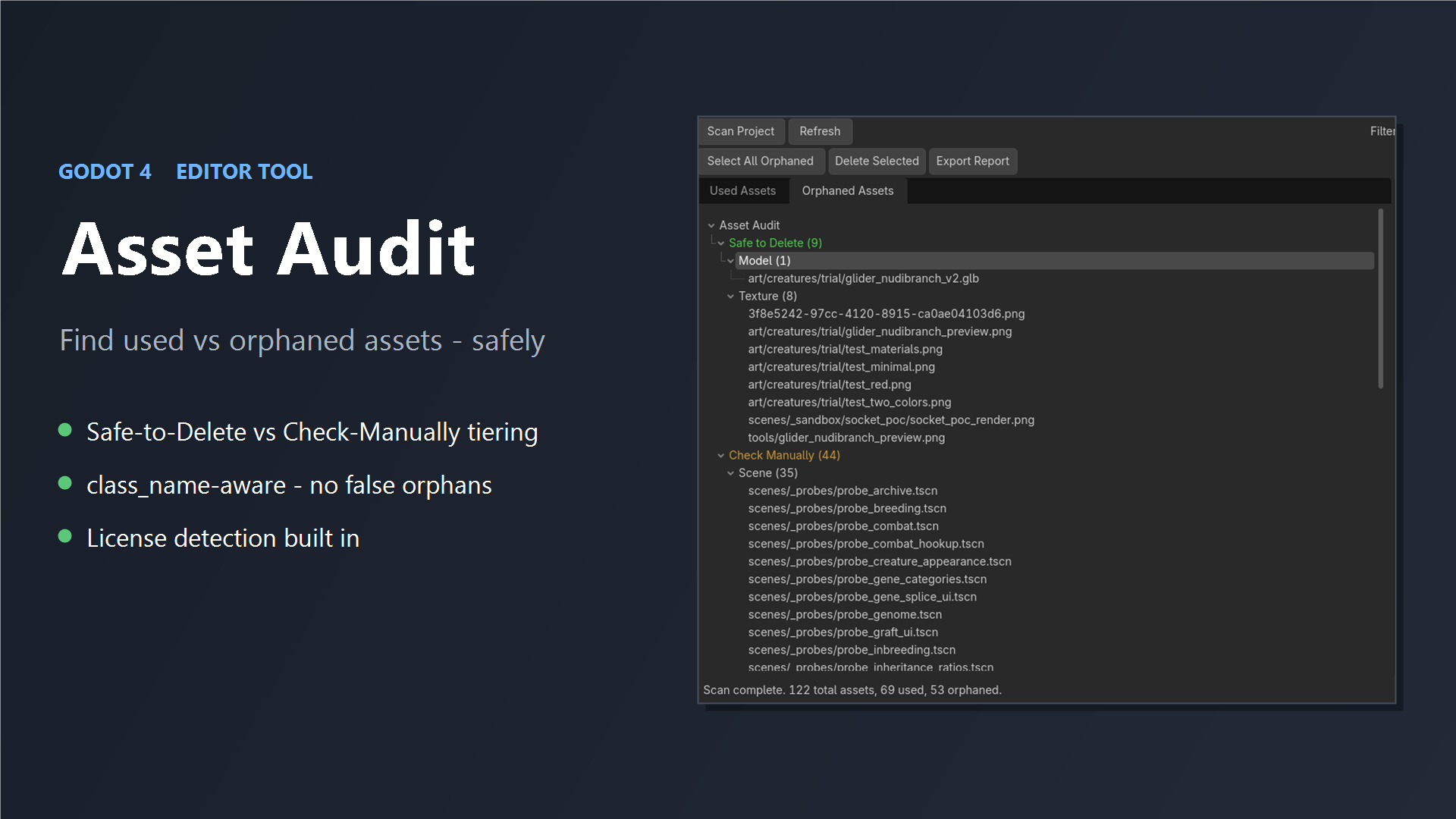Select probe_gene_categories.tscn row
The width and height of the screenshot is (1456, 819).
click(x=868, y=579)
